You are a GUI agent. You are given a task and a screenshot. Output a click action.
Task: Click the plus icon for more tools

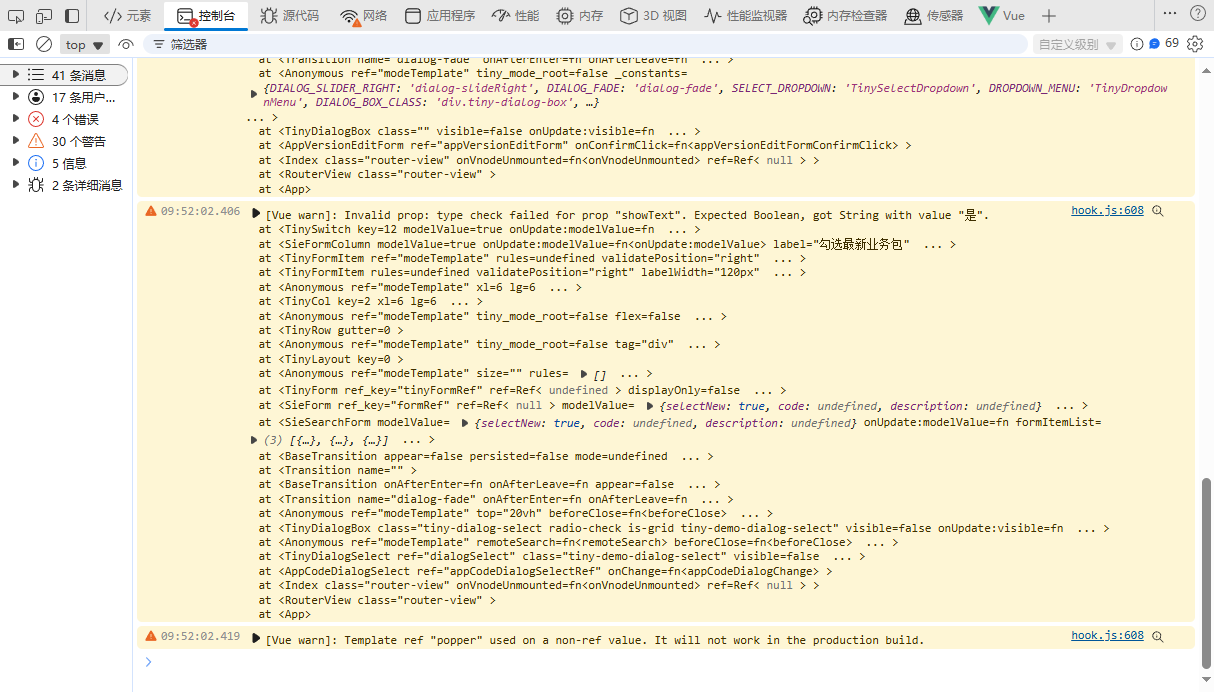(1048, 16)
